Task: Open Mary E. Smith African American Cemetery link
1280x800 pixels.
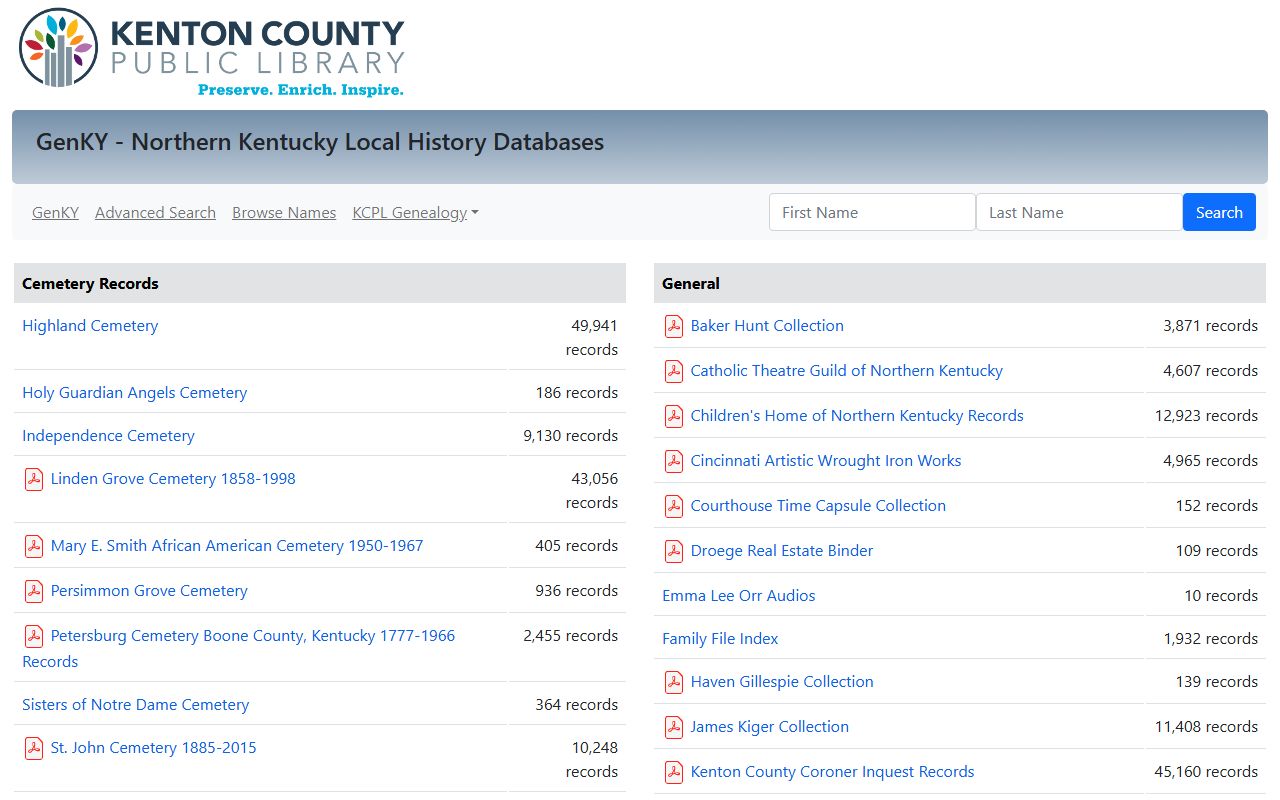Action: pyautogui.click(x=237, y=546)
